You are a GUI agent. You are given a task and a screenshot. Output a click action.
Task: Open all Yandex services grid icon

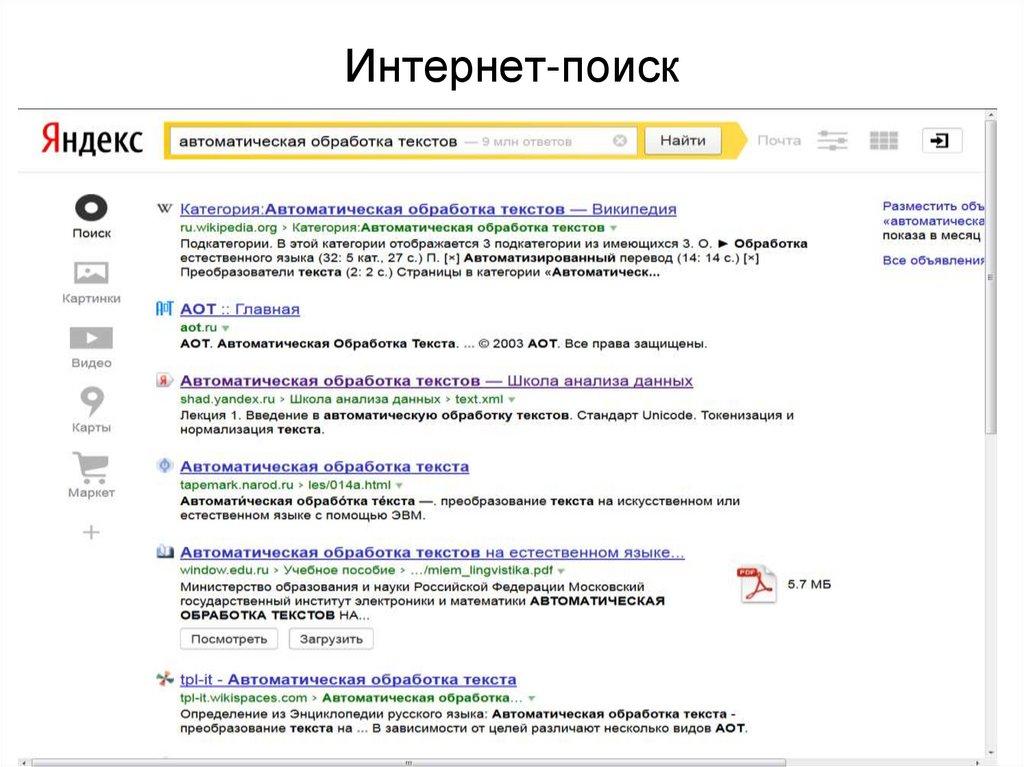point(884,140)
